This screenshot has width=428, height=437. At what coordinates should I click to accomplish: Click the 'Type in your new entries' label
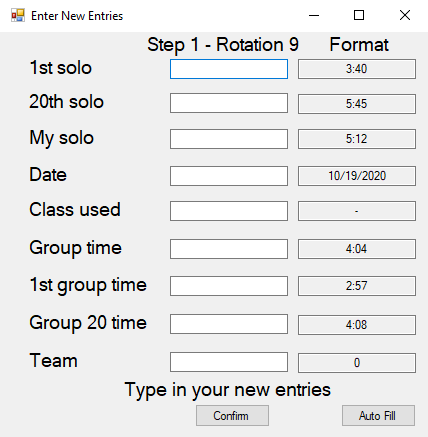pos(228,390)
